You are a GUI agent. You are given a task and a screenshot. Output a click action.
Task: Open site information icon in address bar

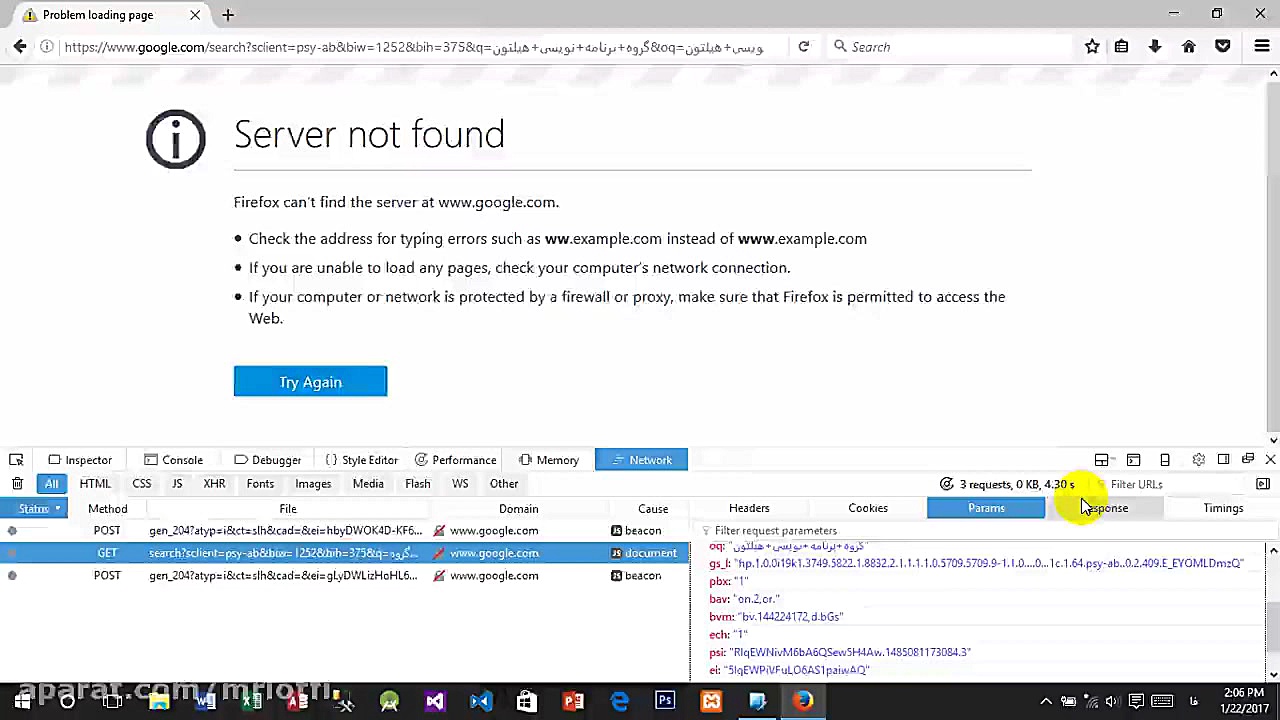[x=46, y=47]
